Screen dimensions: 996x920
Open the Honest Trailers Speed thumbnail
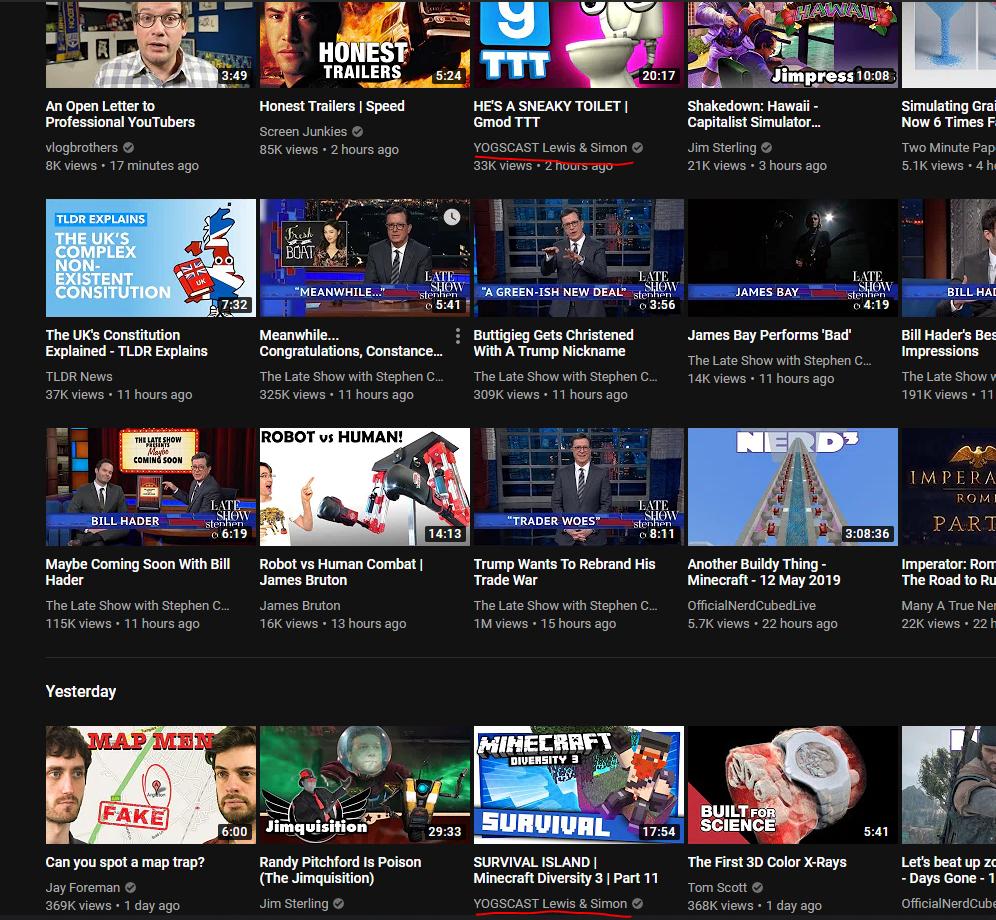tap(365, 44)
